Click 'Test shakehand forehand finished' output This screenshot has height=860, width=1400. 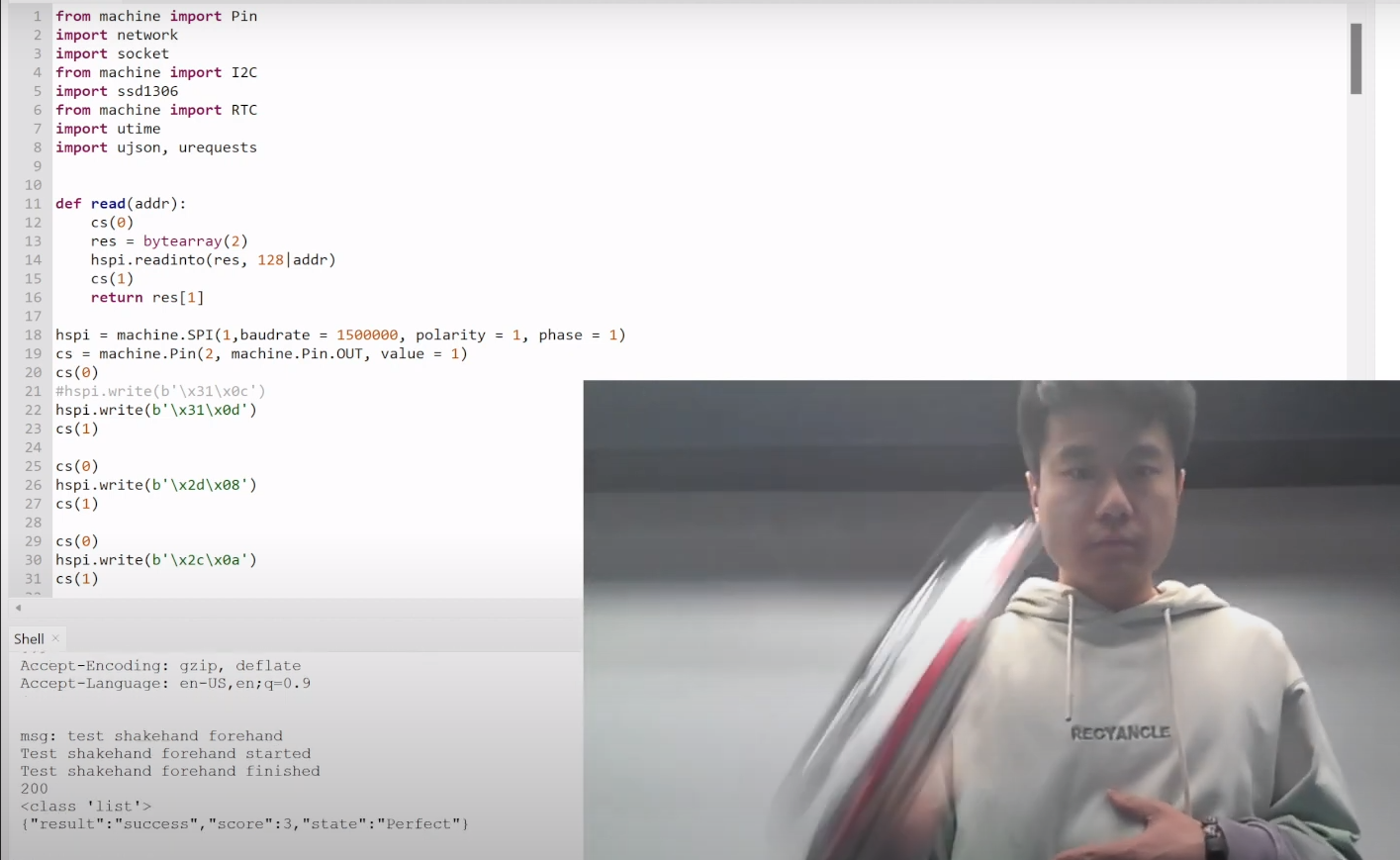(170, 772)
